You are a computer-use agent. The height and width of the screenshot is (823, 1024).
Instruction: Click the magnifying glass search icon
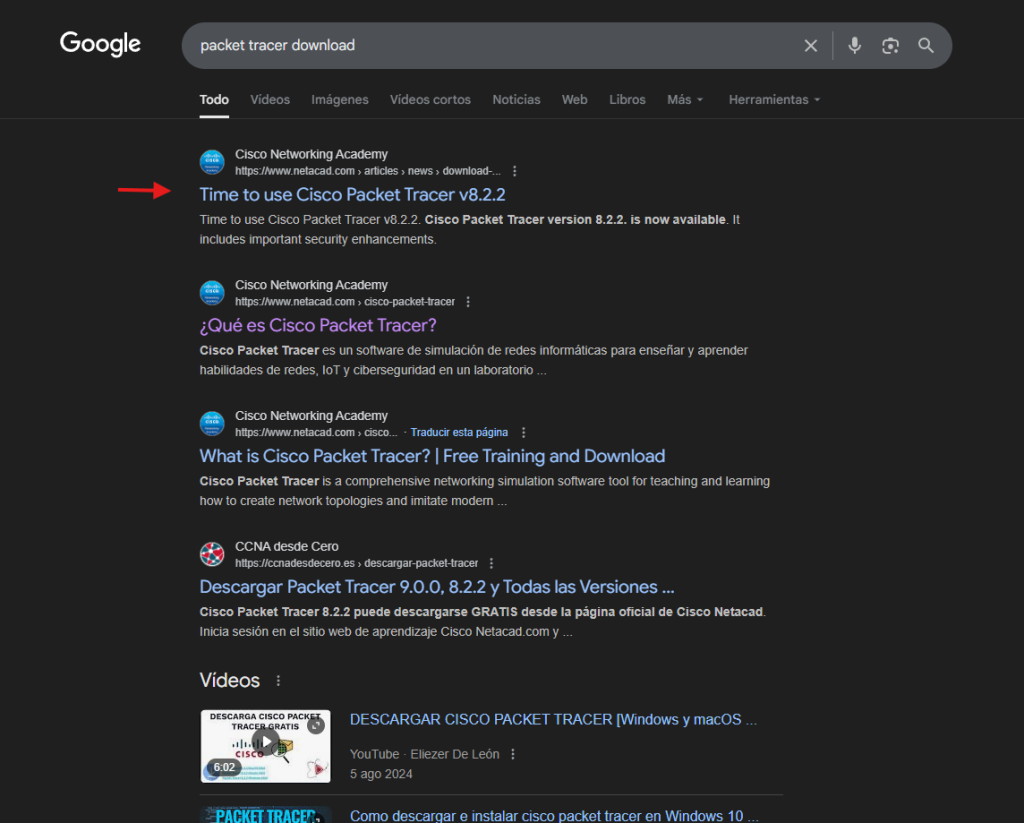[x=926, y=46]
